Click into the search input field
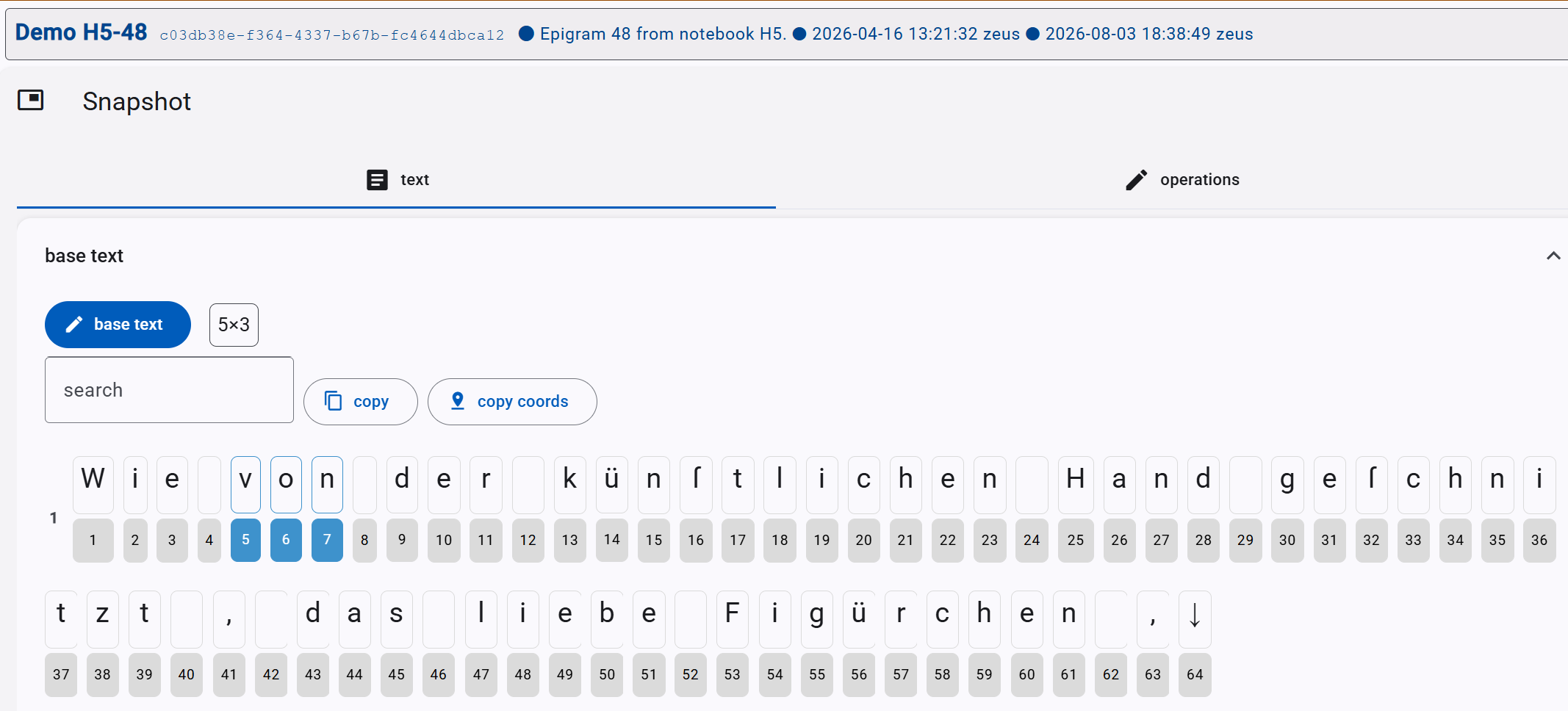 (169, 390)
